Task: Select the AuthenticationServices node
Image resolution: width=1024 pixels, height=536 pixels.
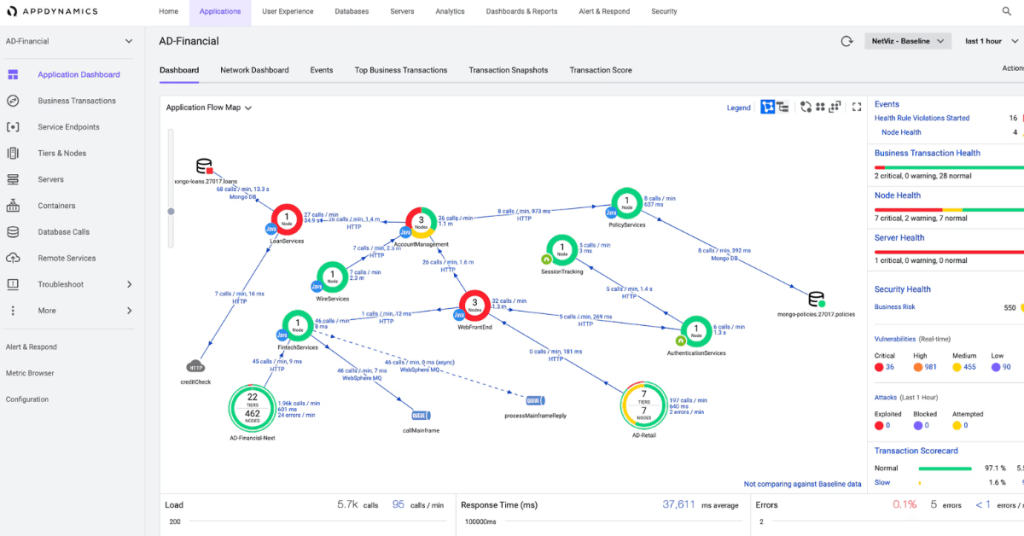Action: [696, 331]
